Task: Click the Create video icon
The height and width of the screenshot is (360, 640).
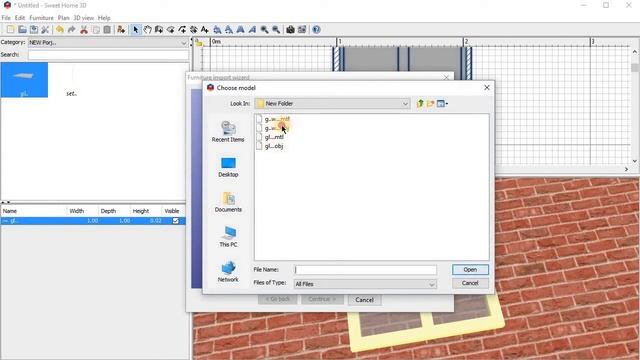Action: click(302, 30)
